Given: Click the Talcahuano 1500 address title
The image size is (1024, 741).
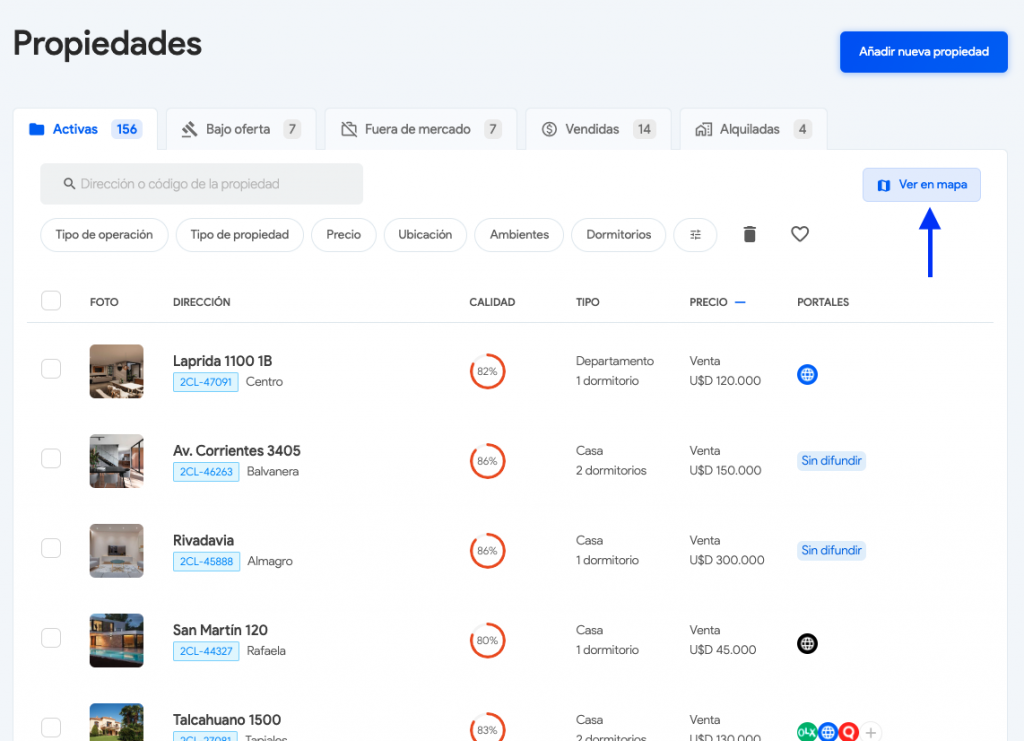Looking at the screenshot, I should pos(227,719).
